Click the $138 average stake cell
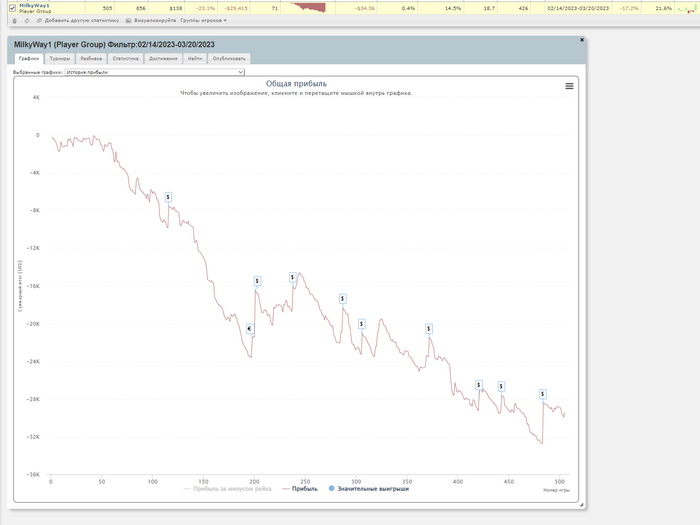 (176, 8)
